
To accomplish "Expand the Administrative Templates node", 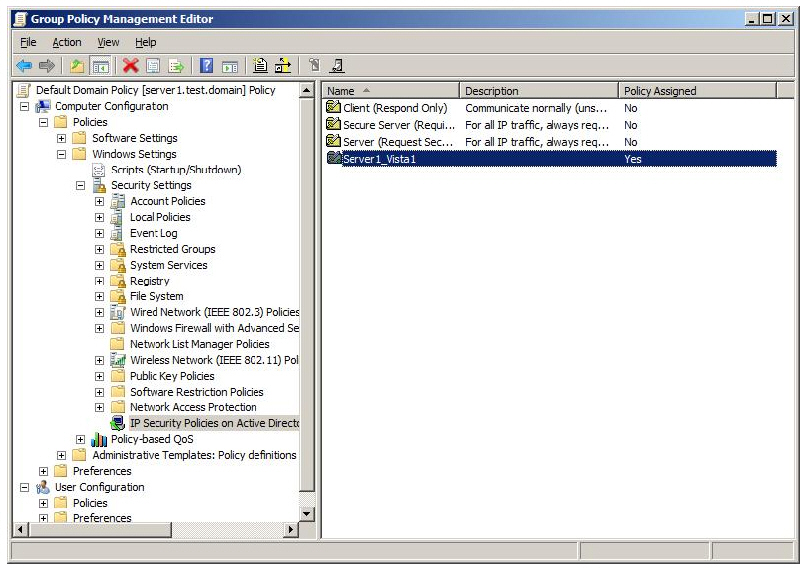I will (61, 455).
